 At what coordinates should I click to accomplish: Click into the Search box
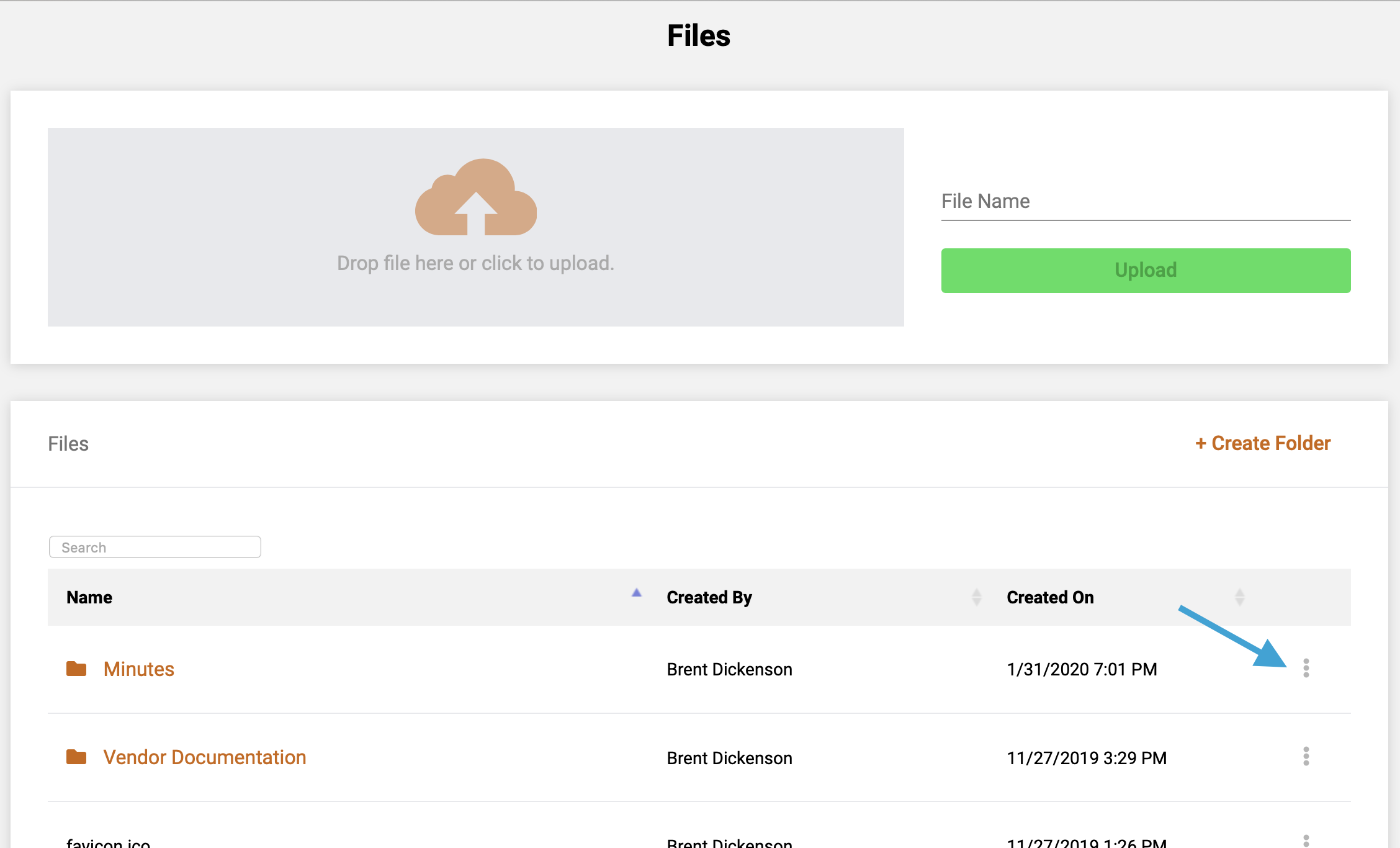click(155, 547)
